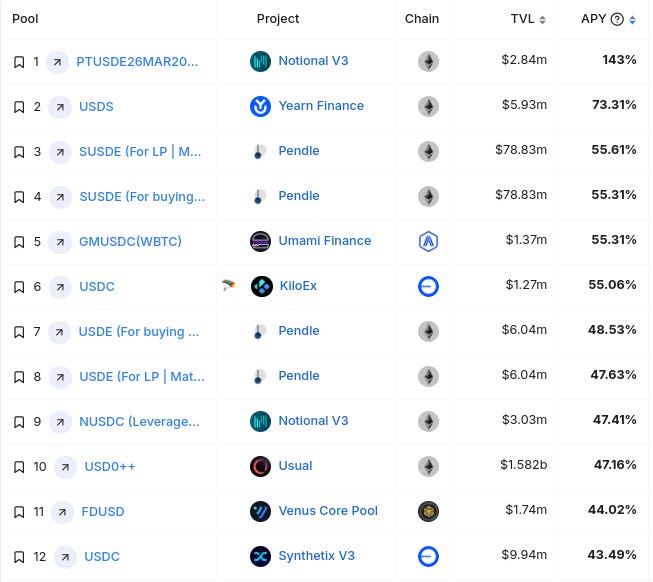Open external link arrow for USDS pool
This screenshot has height=582, width=653.
(x=60, y=107)
